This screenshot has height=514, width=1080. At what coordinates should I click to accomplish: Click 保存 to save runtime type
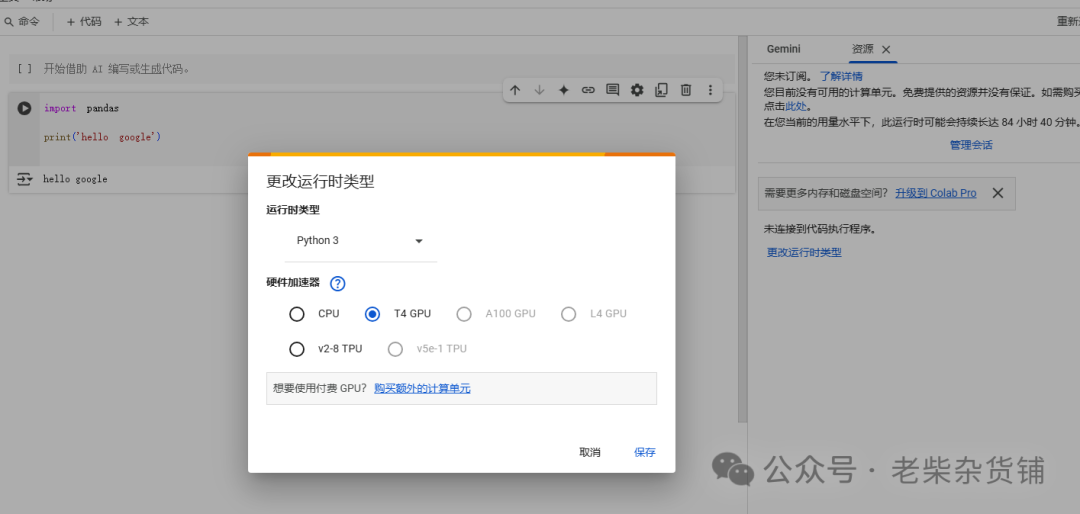tap(645, 452)
